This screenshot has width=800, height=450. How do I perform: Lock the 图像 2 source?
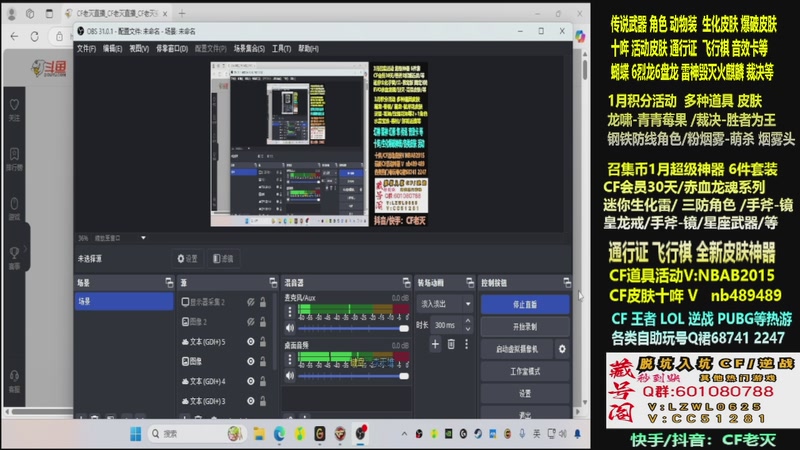(x=263, y=322)
